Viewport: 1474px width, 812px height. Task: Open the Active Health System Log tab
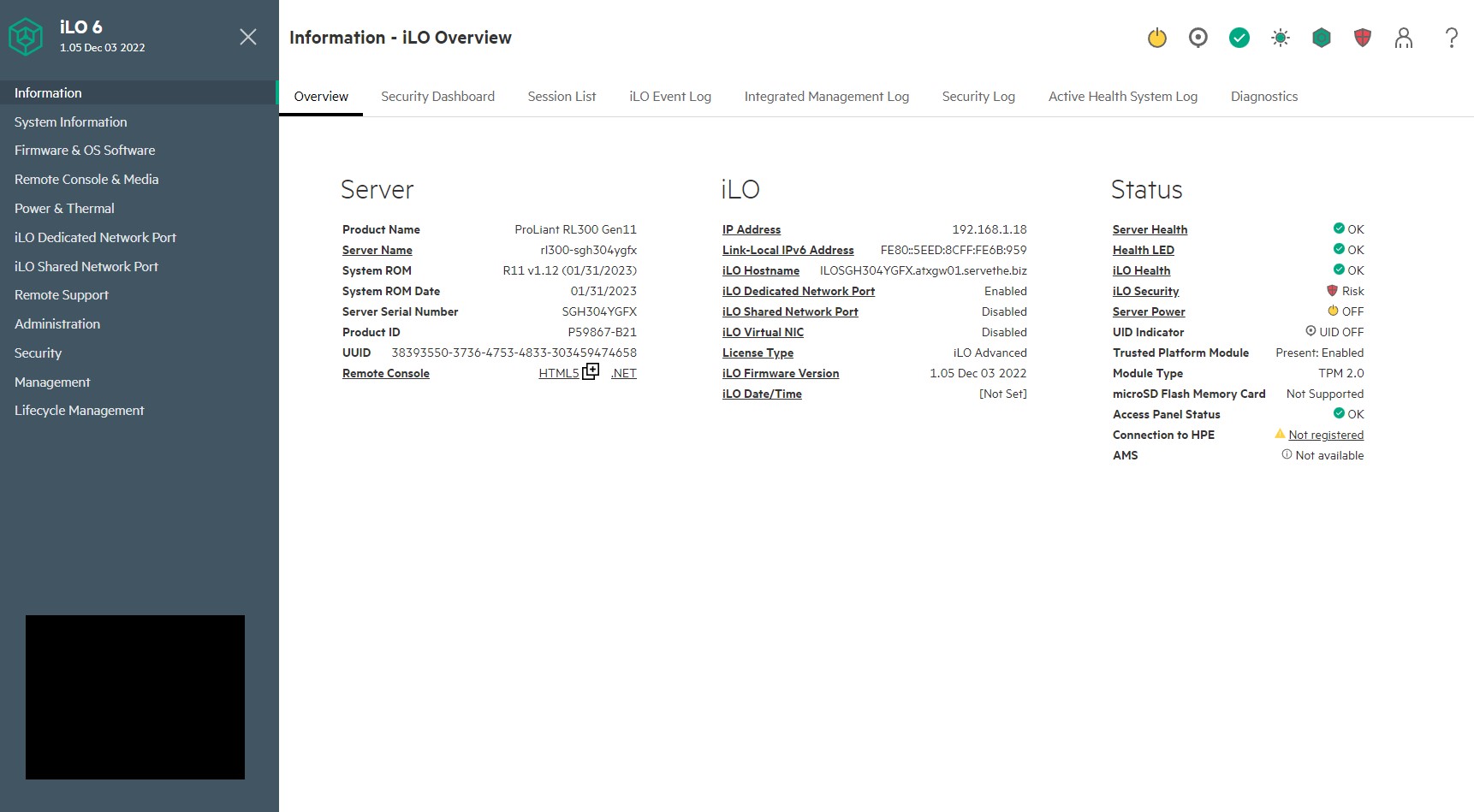point(1123,97)
